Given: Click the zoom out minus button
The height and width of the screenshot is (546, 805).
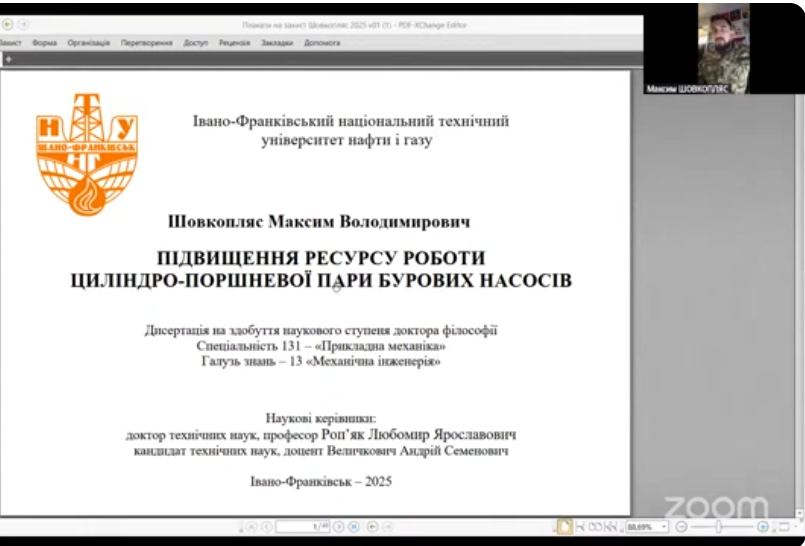Looking at the screenshot, I should (x=681, y=527).
